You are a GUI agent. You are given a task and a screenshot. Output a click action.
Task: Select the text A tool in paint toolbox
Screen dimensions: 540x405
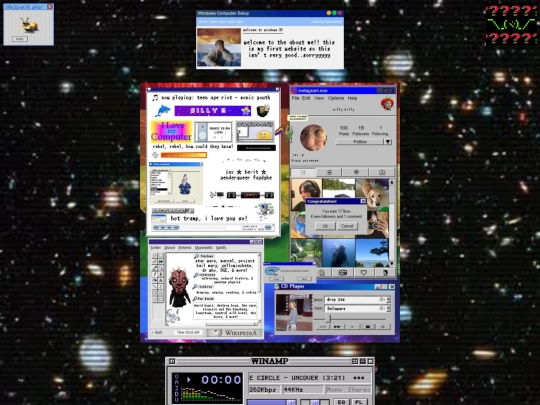click(x=161, y=280)
